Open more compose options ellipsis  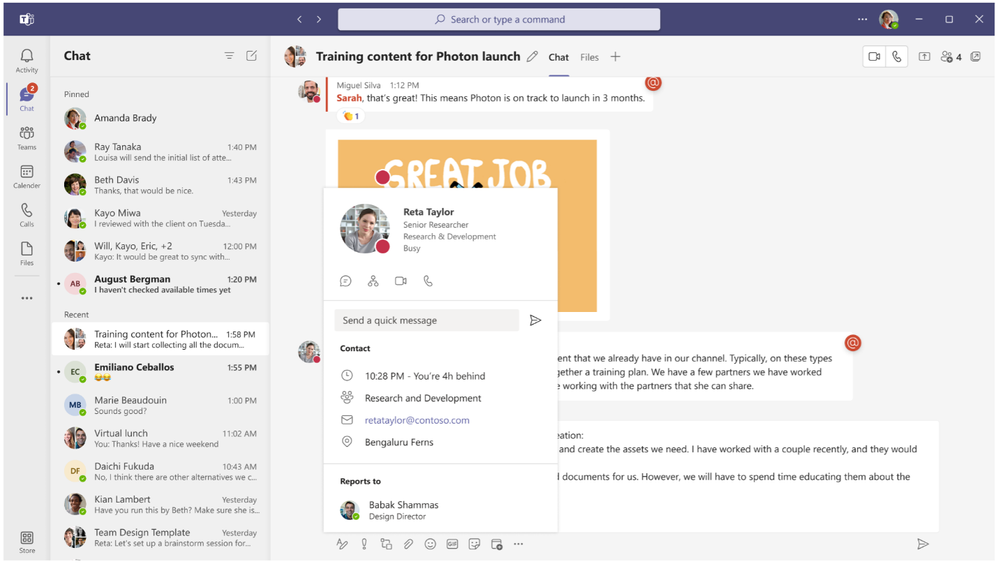[519, 544]
